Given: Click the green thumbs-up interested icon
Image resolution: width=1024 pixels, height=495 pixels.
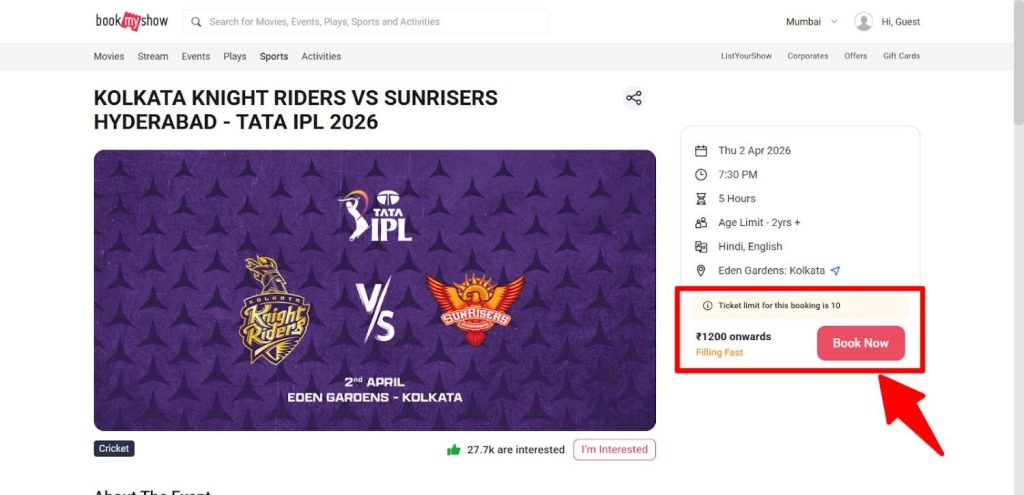Looking at the screenshot, I should [x=454, y=450].
